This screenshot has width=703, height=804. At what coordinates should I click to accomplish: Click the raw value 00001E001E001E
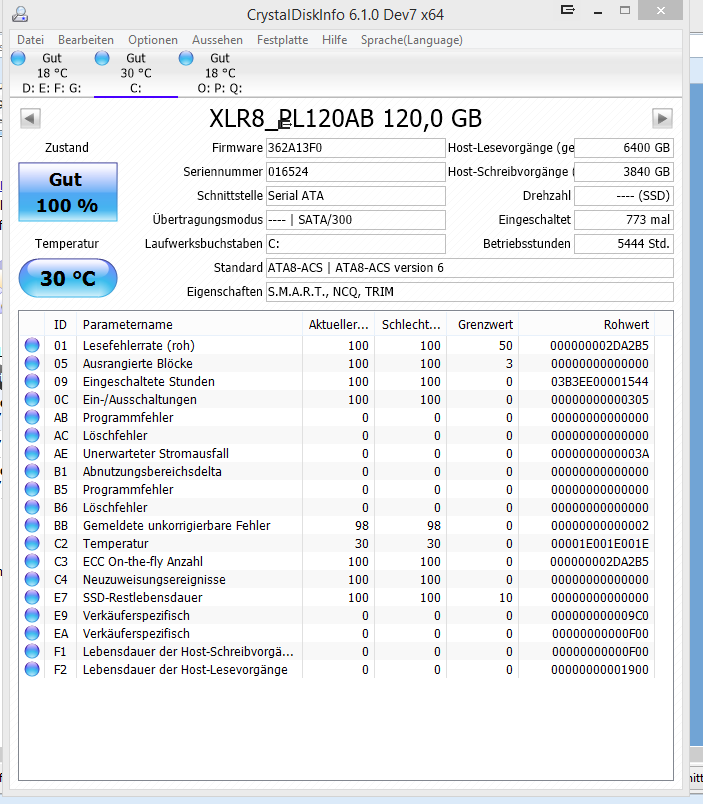tap(599, 544)
